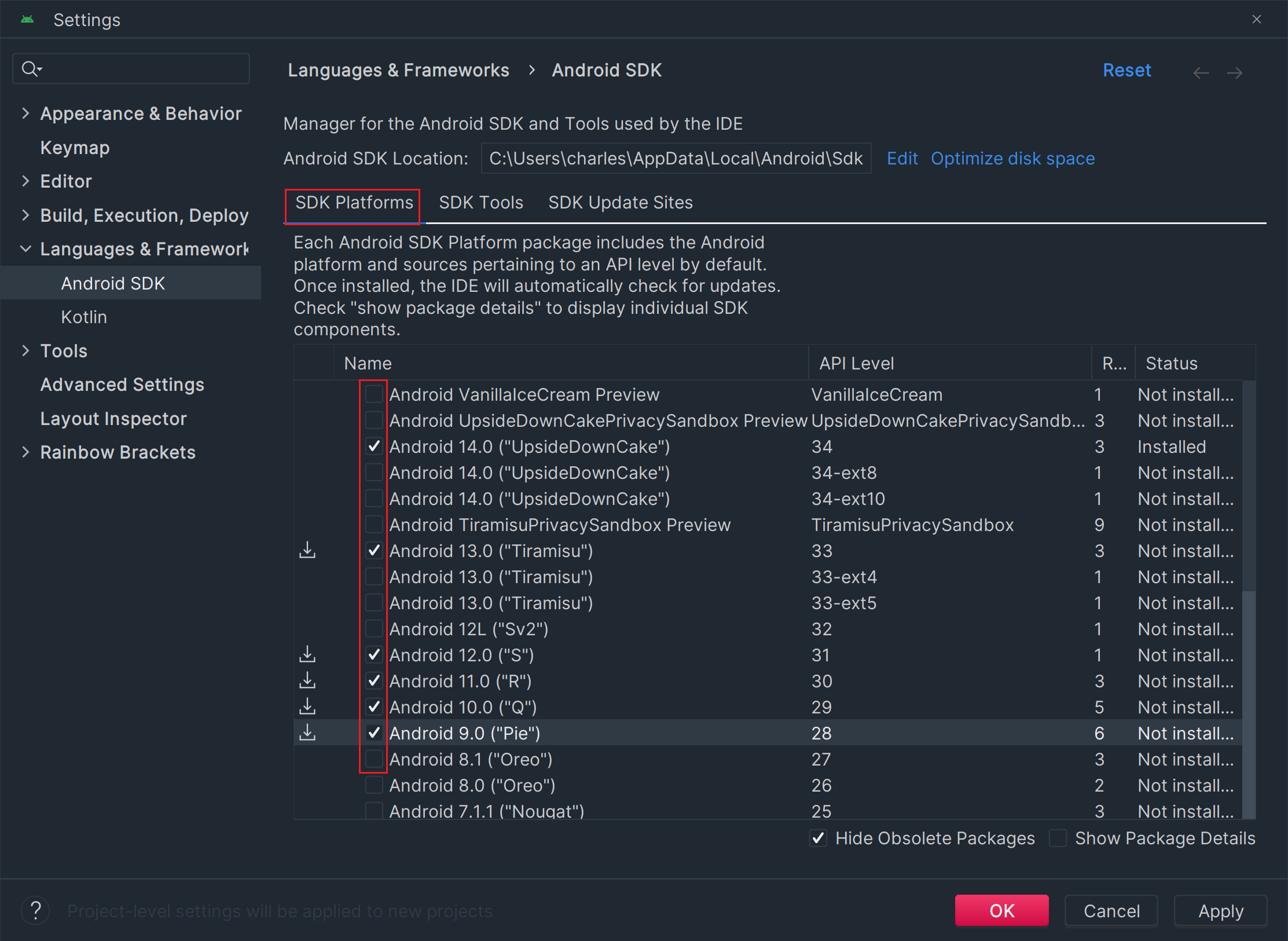This screenshot has height=941, width=1288.
Task: Open Advanced Settings page
Action: [122, 385]
